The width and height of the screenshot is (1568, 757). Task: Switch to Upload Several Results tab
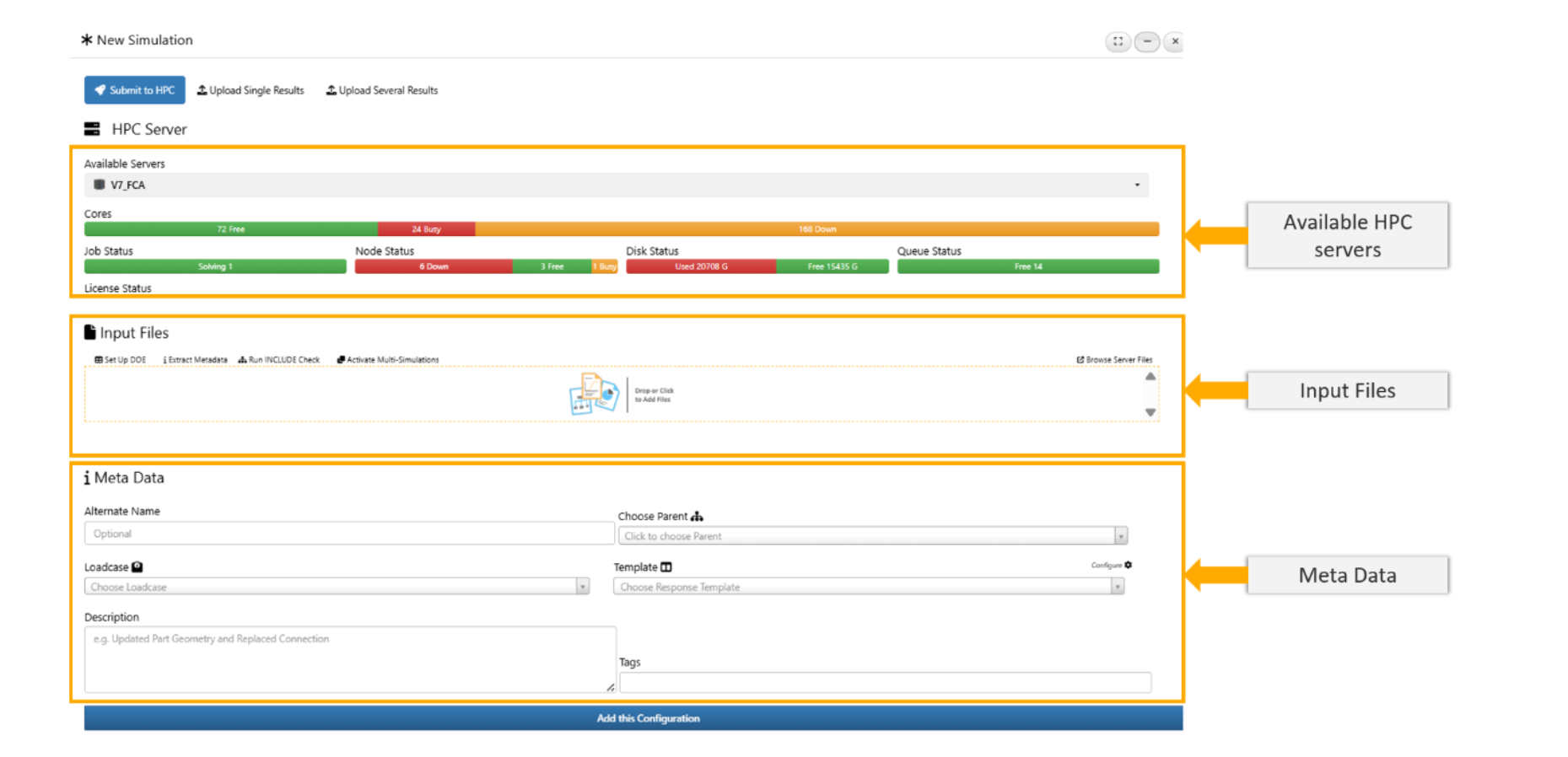click(382, 90)
